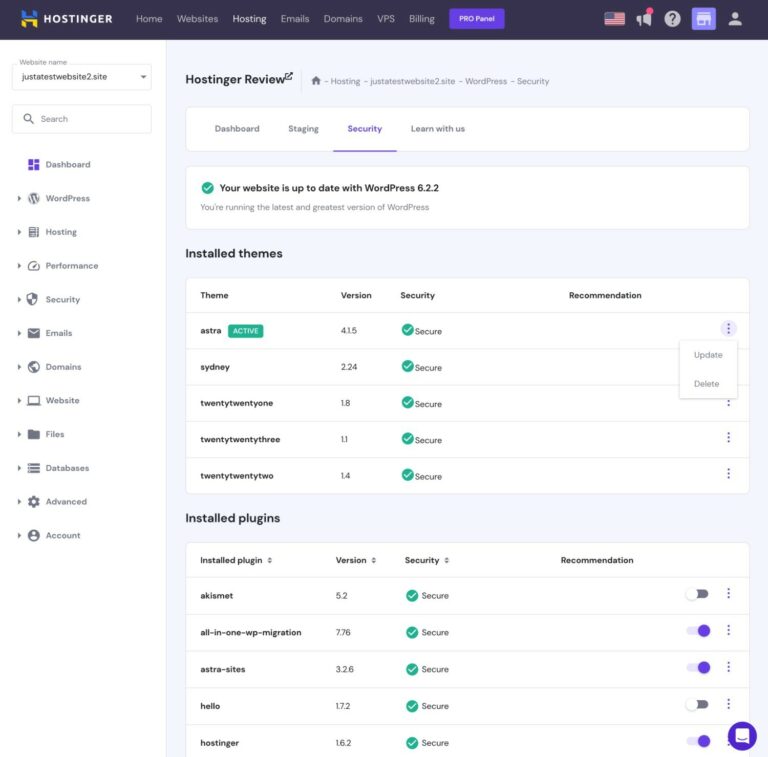This screenshot has width=768, height=757.
Task: Expand the Emails sidebar section arrow
Action: coord(19,333)
